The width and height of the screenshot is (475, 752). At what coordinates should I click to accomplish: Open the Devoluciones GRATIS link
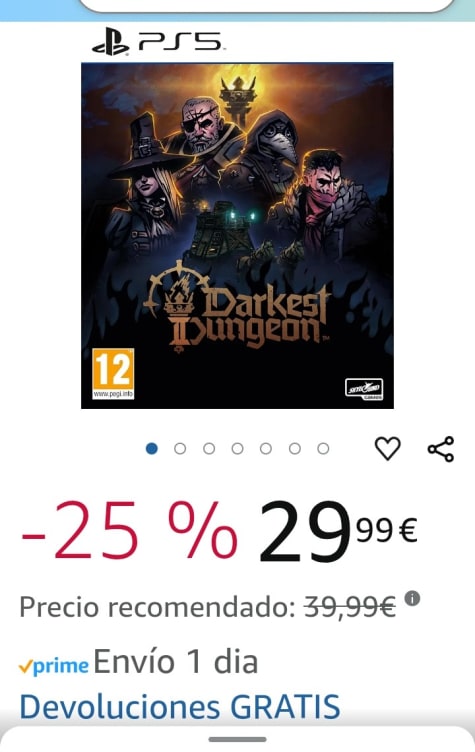[180, 706]
